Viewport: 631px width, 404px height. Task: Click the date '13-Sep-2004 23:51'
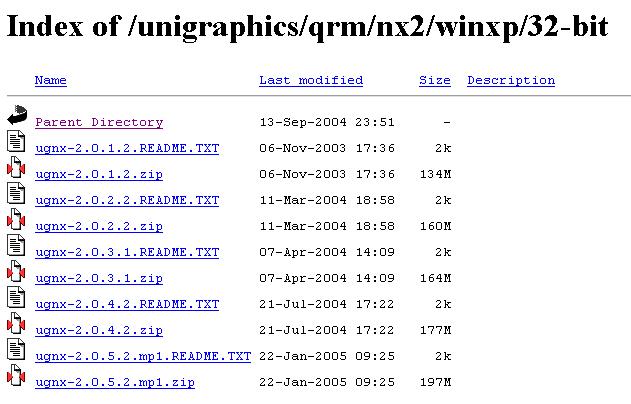coord(327,122)
